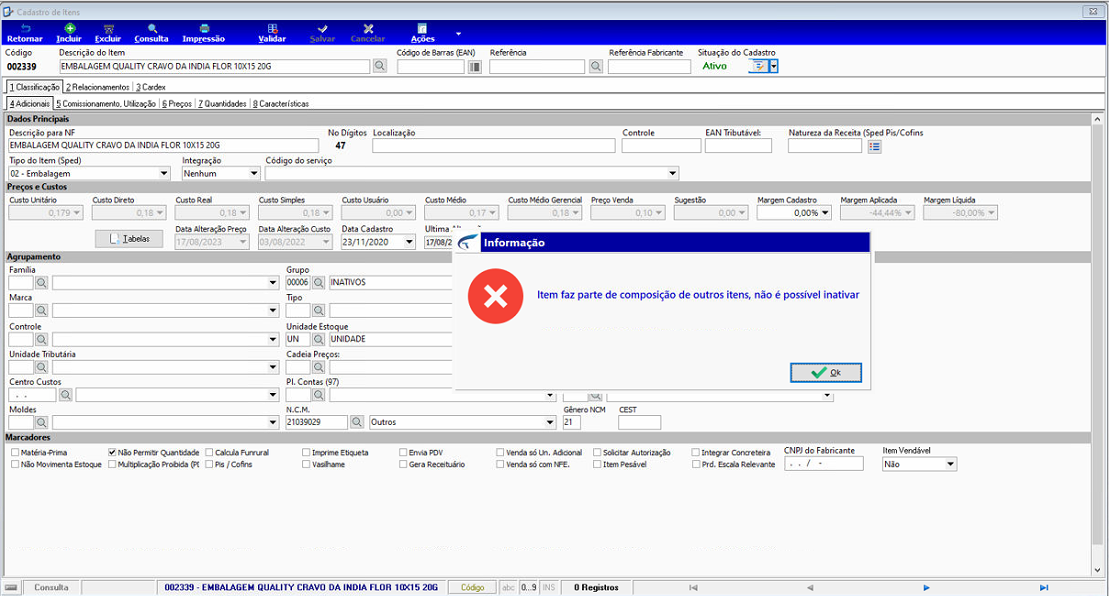This screenshot has width=1109, height=596.
Task: Toggle the Não Movimenta Estoque checkbox
Action: tap(15, 464)
